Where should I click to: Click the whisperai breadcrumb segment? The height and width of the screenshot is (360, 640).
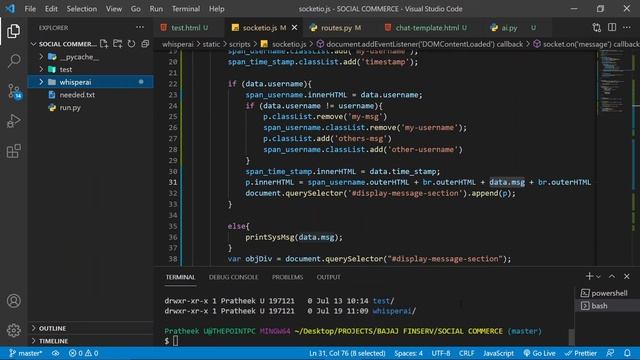[178, 44]
